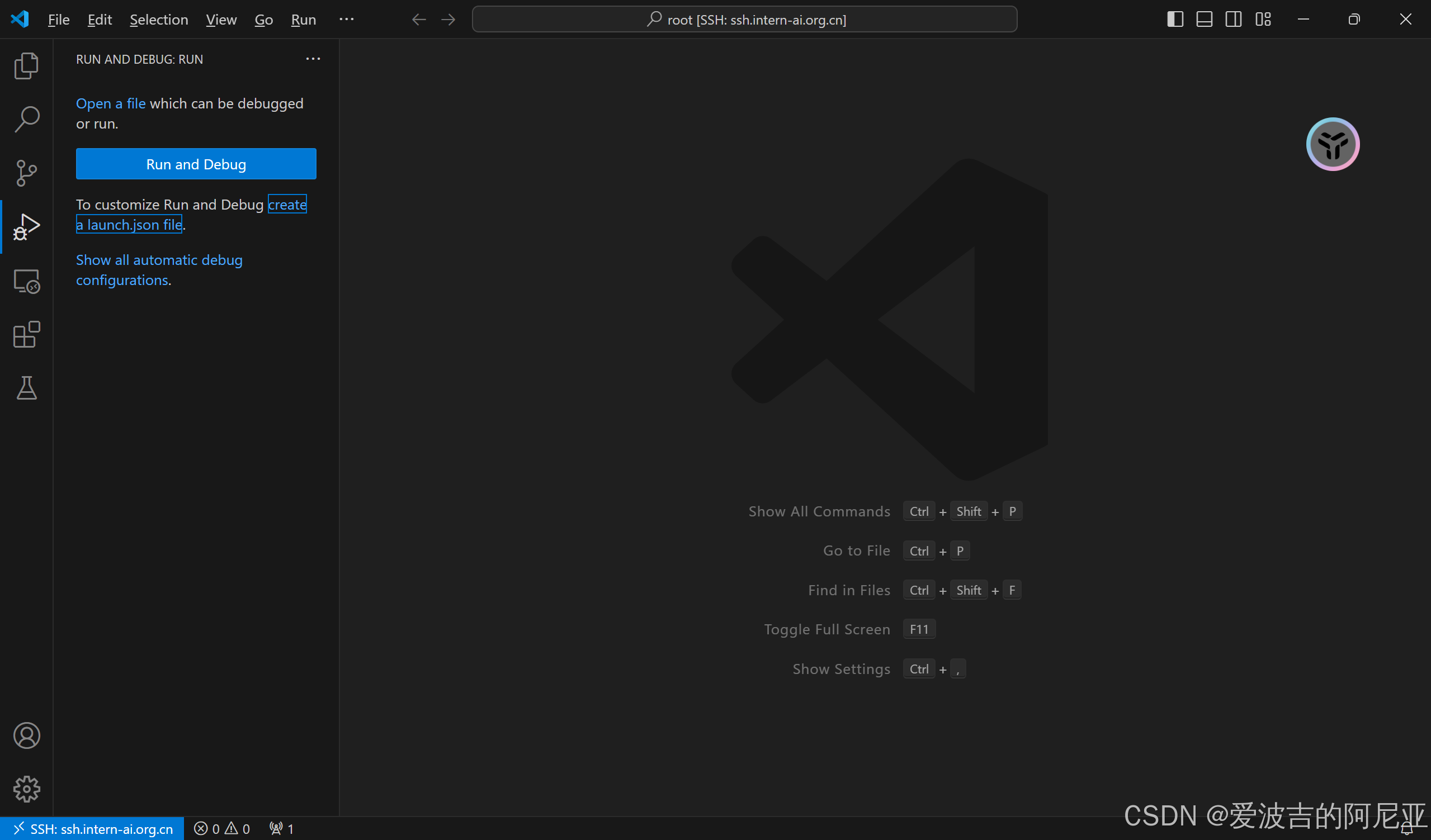Open the Customize Layout menu
Image resolution: width=1431 pixels, height=840 pixels.
pyautogui.click(x=1263, y=20)
